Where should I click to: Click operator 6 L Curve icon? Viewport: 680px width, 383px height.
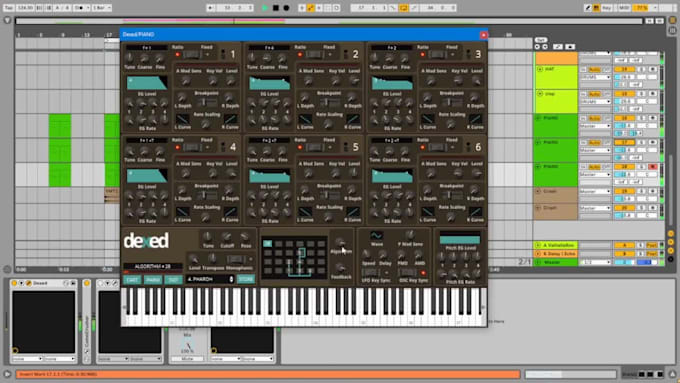pyautogui.click(x=428, y=212)
